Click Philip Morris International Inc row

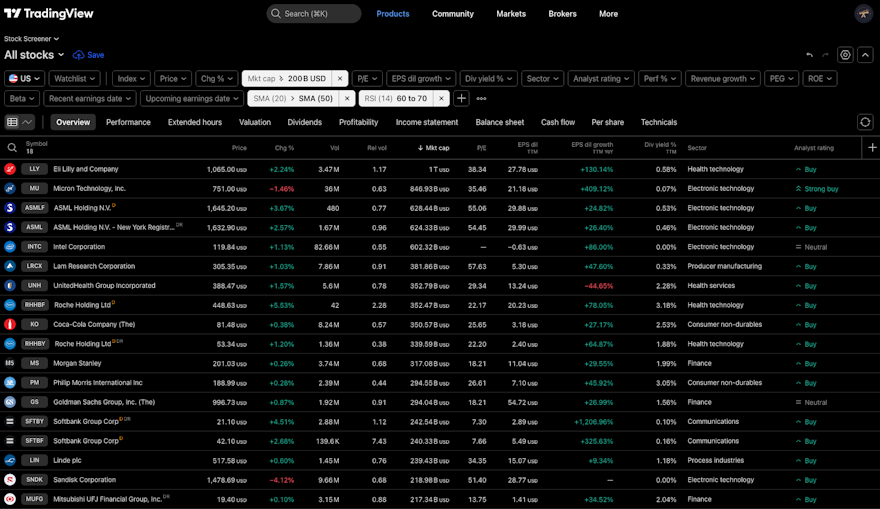440,383
